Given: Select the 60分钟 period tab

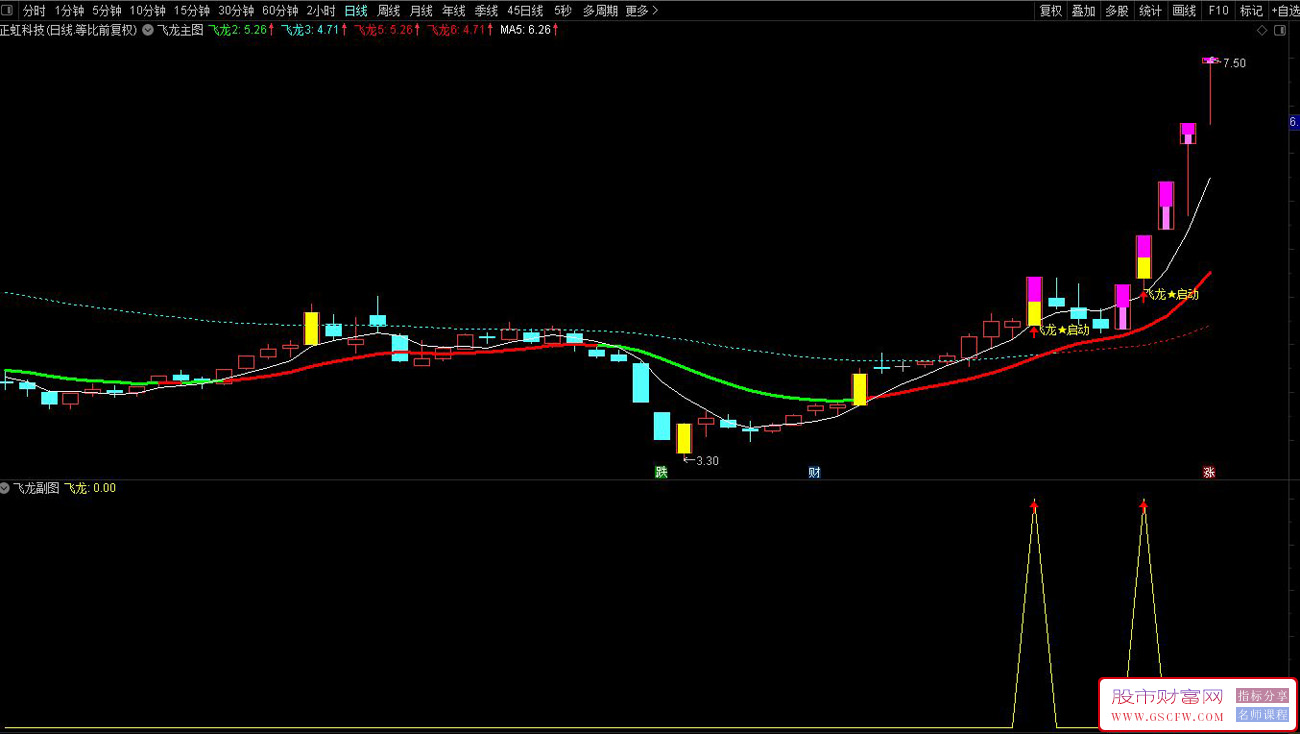Looking at the screenshot, I should pyautogui.click(x=280, y=11).
